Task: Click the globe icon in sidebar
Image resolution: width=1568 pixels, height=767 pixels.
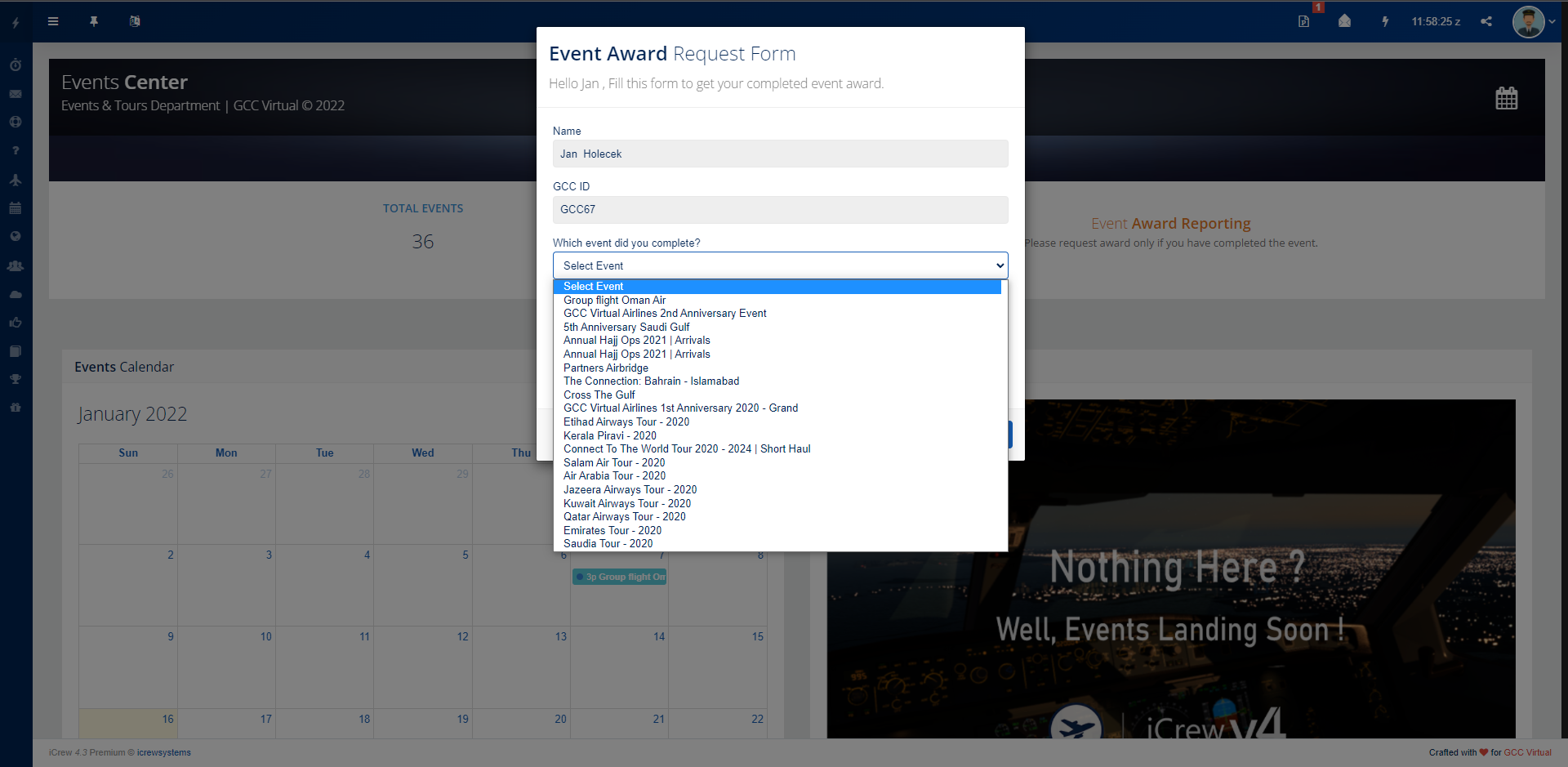Action: [16, 236]
